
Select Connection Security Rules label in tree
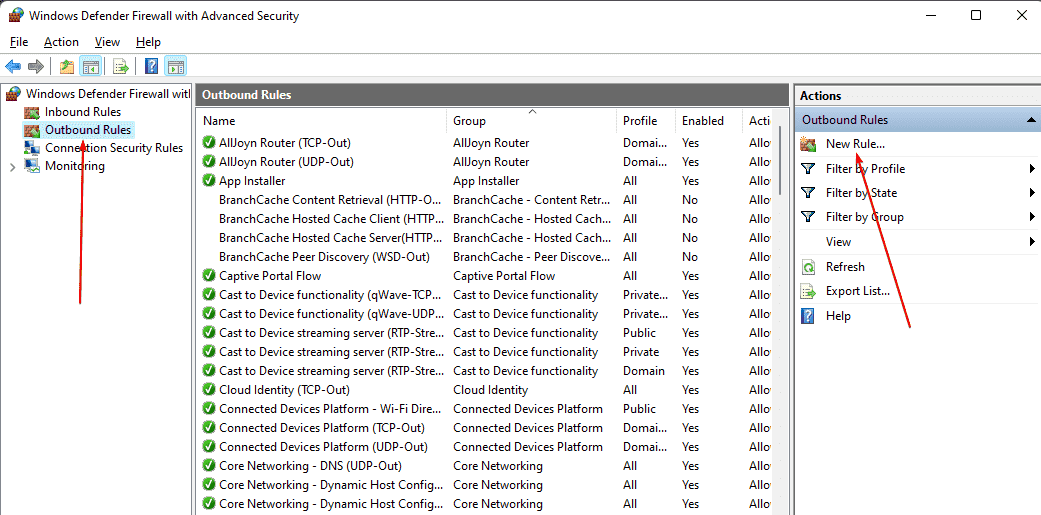[x=114, y=148]
